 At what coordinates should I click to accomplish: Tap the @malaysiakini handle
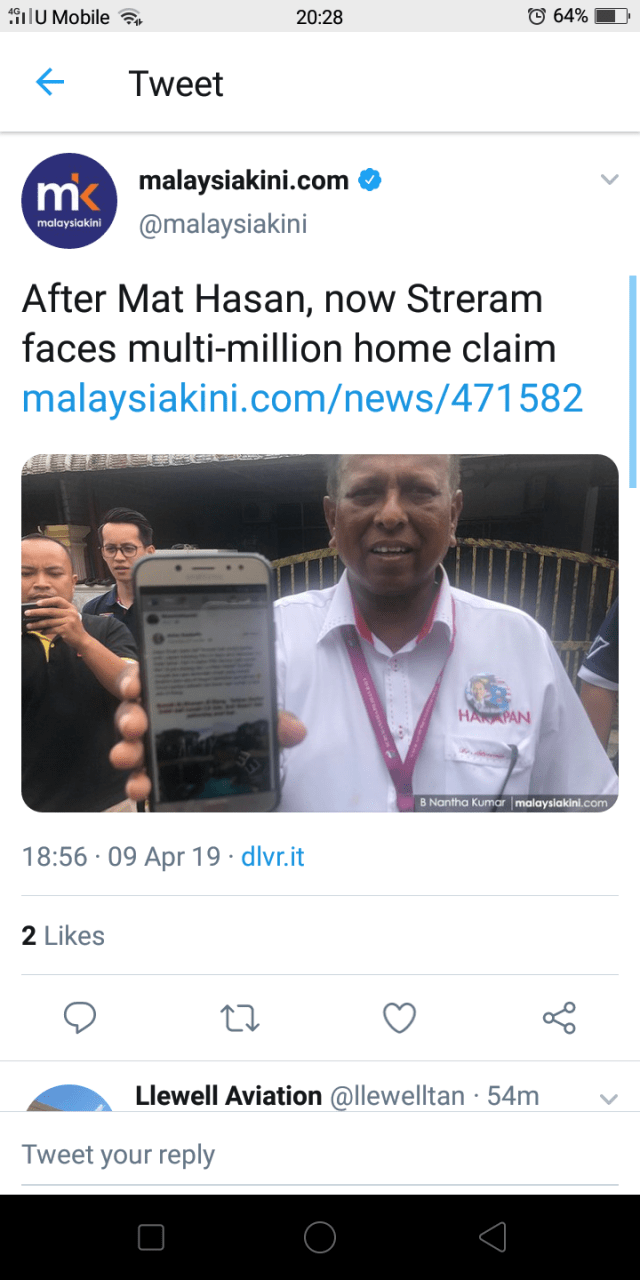(223, 224)
